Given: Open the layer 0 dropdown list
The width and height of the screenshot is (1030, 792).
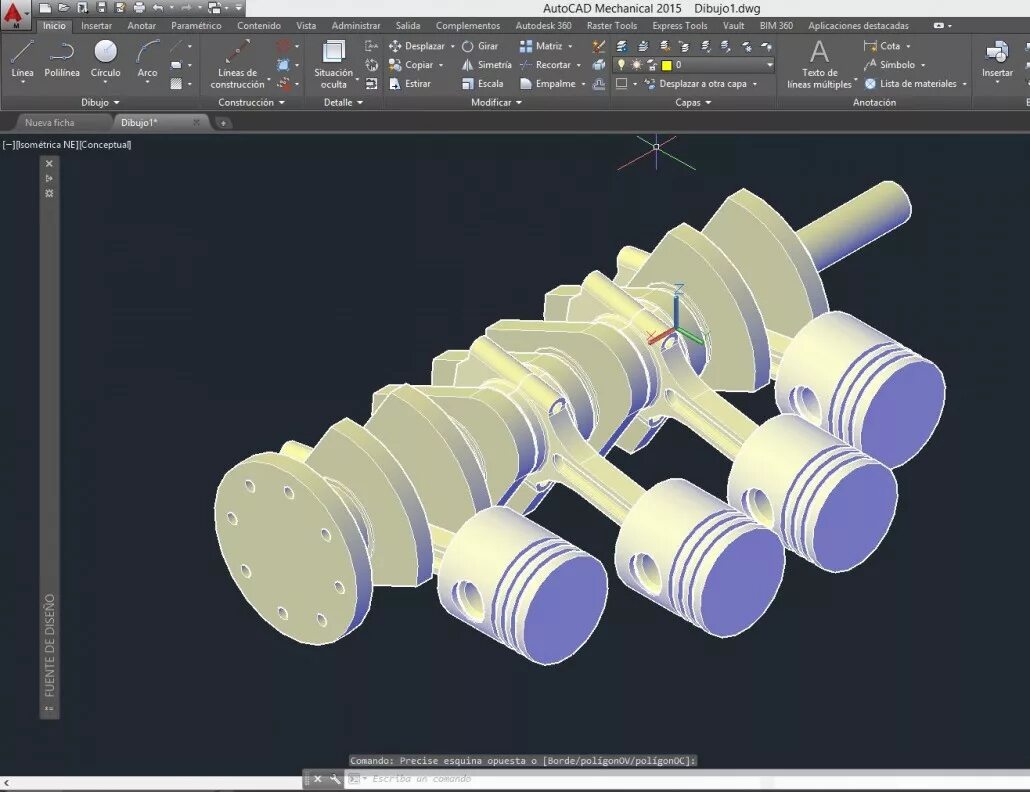Looking at the screenshot, I should [x=770, y=65].
